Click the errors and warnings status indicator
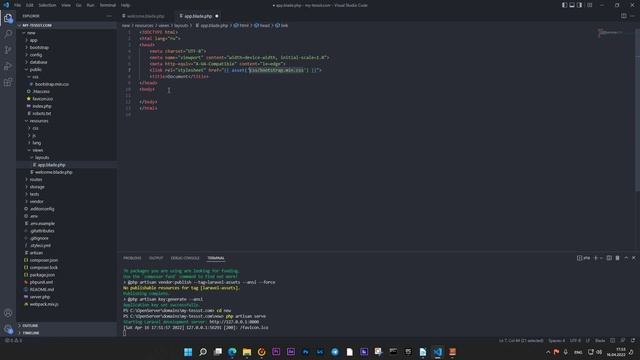640x360 pixels. [x=13, y=340]
